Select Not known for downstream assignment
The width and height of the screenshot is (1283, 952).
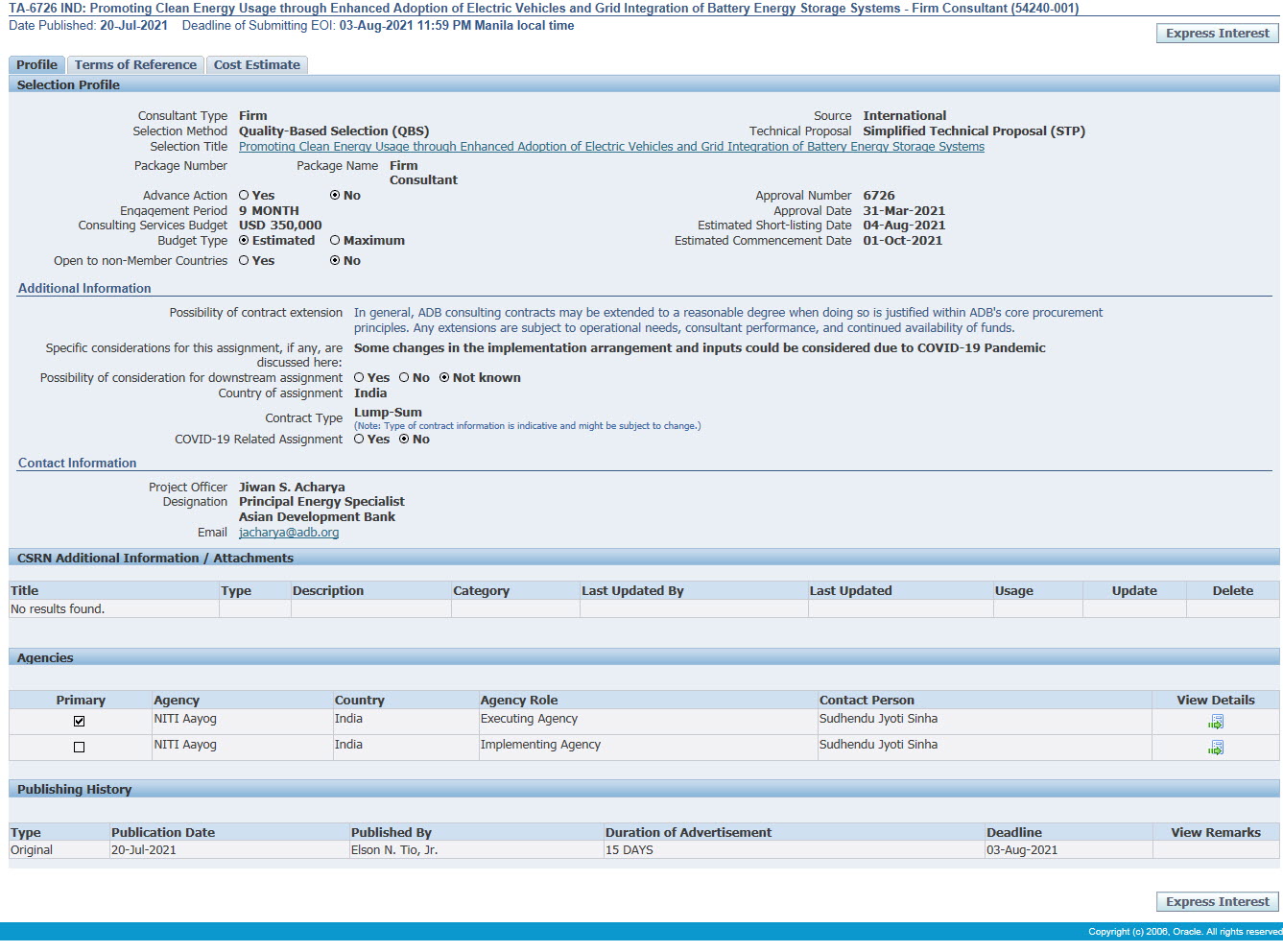(444, 377)
